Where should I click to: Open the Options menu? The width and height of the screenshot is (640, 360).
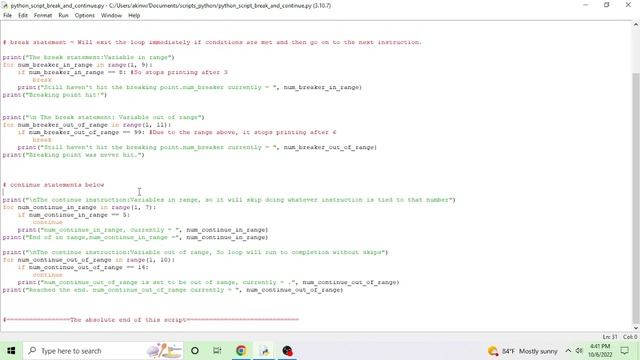84,16
